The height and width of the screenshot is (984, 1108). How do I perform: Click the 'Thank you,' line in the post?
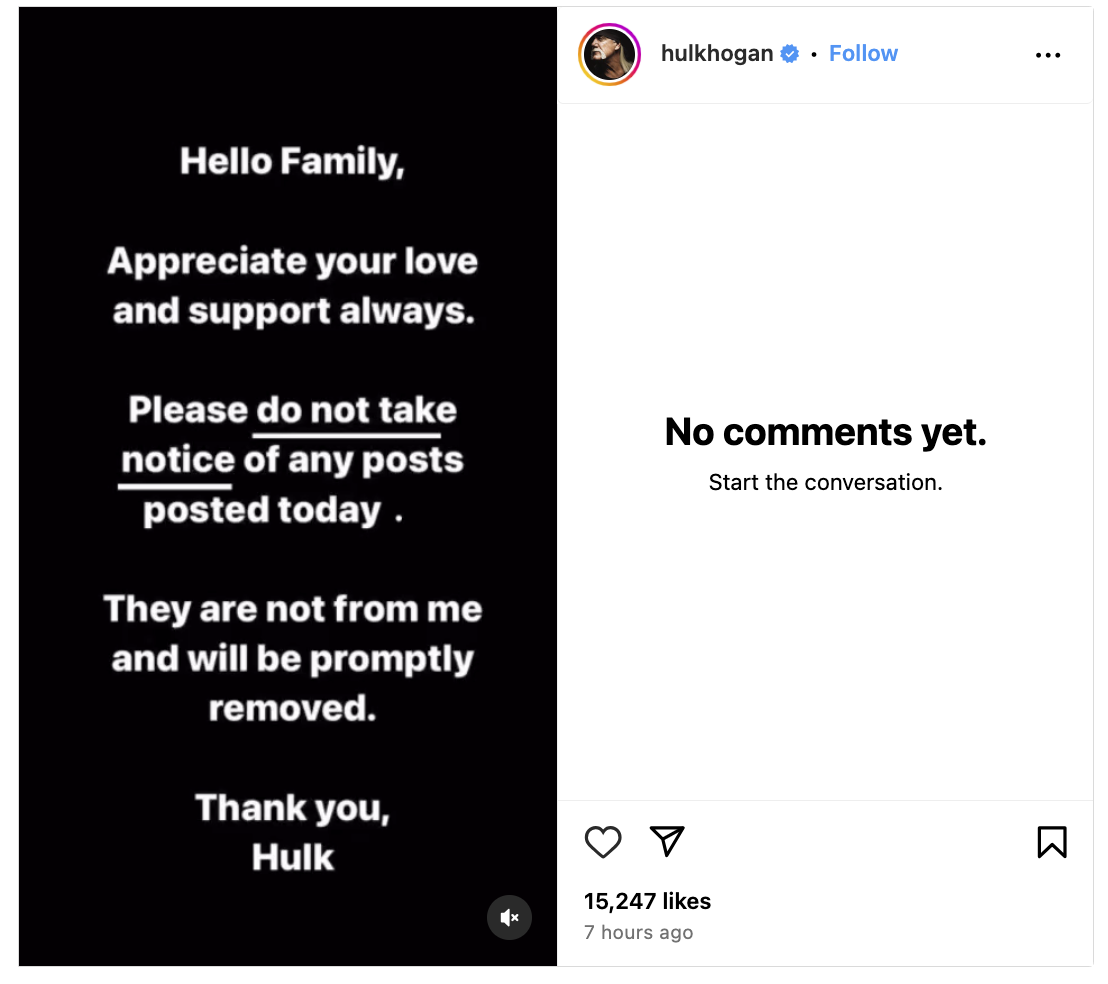point(292,807)
